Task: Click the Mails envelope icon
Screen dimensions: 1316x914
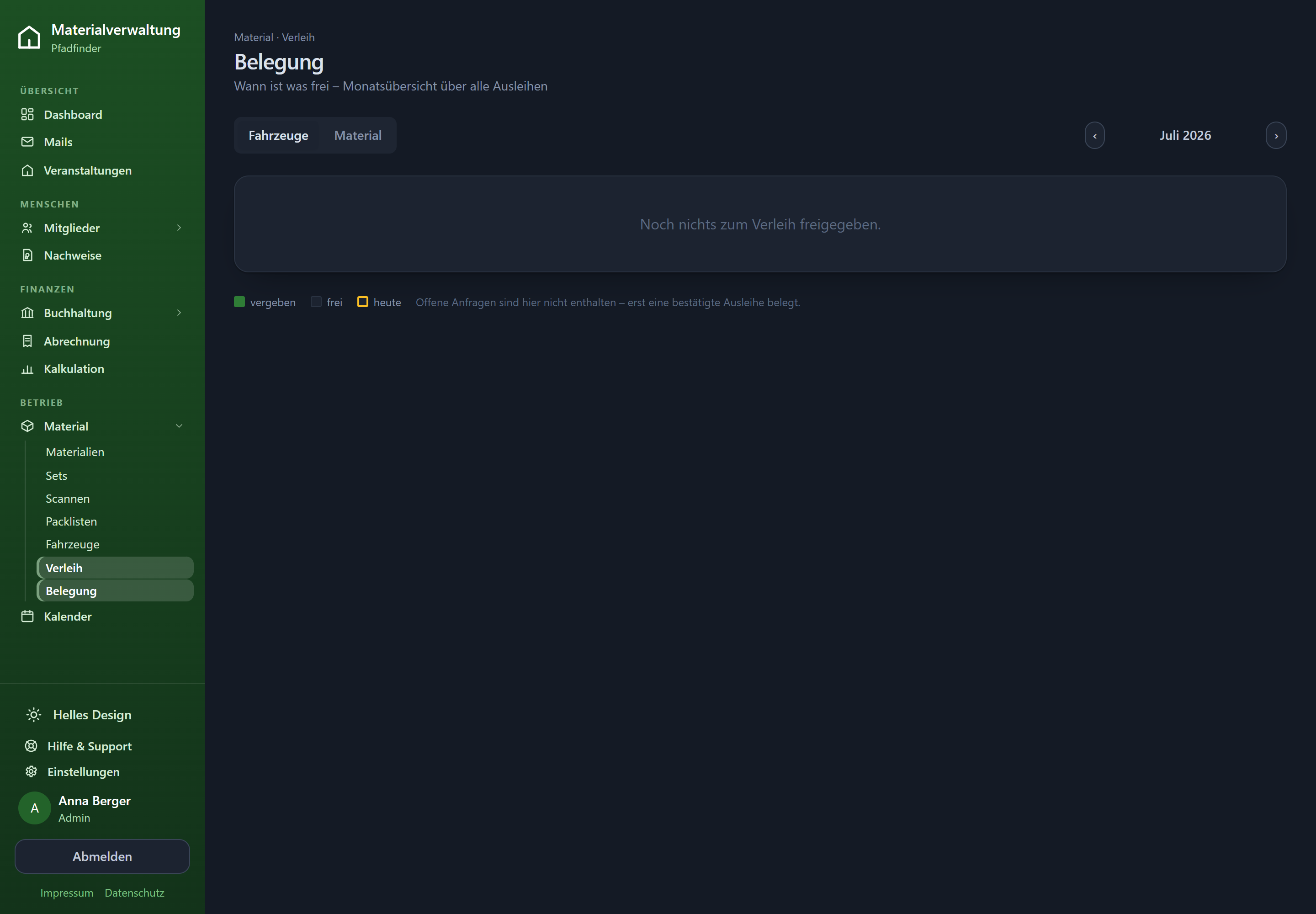Action: click(27, 142)
